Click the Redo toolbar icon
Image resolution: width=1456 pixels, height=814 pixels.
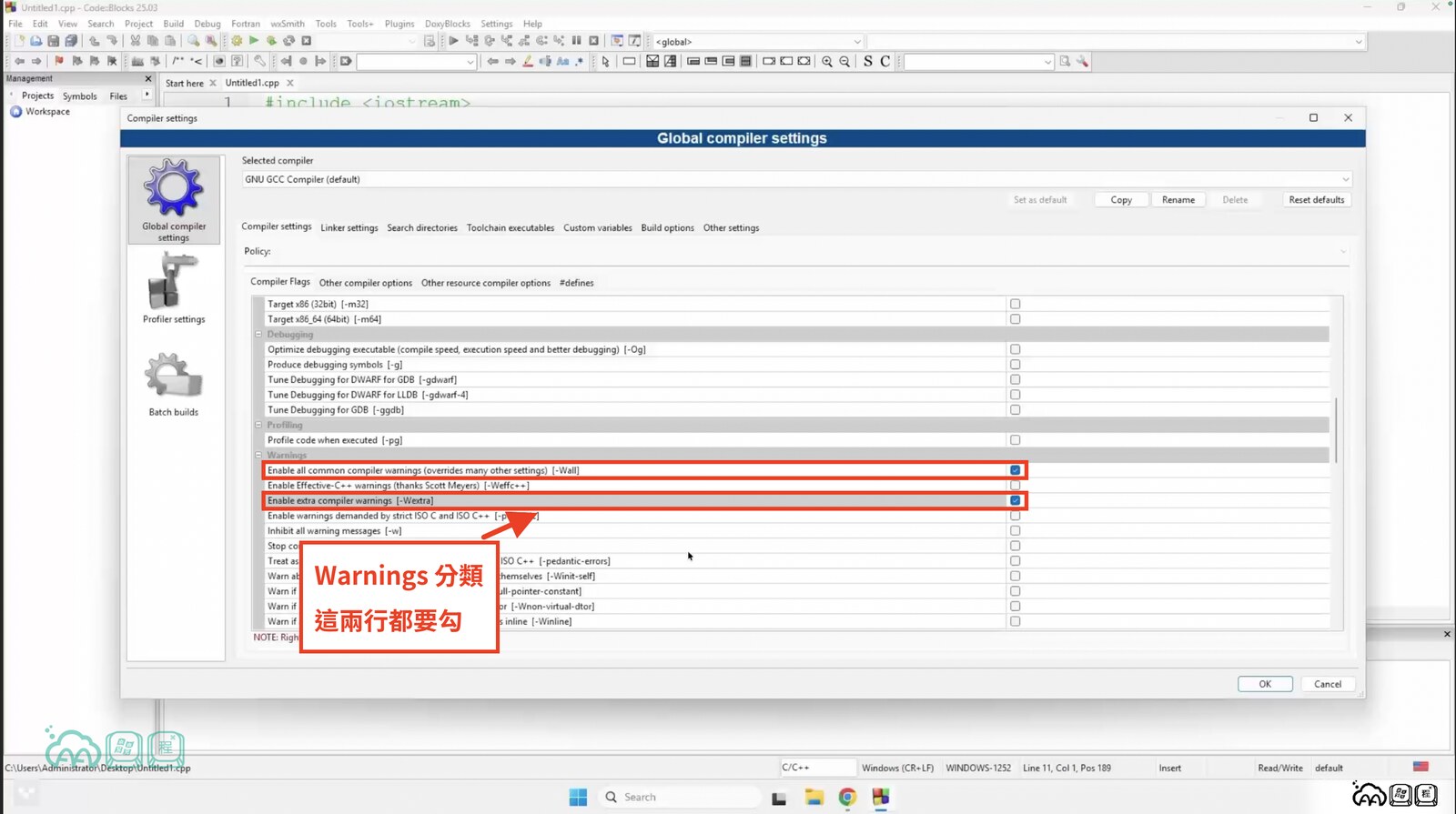[x=112, y=41]
